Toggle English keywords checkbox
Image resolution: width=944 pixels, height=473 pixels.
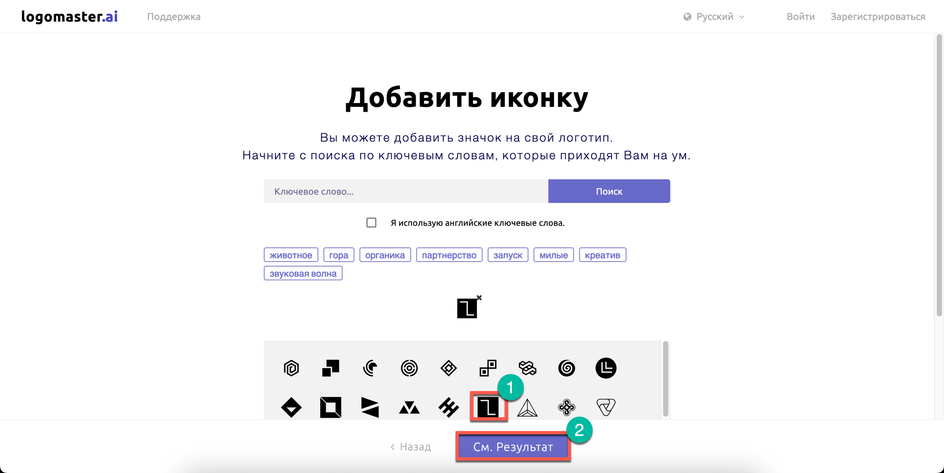click(x=371, y=223)
